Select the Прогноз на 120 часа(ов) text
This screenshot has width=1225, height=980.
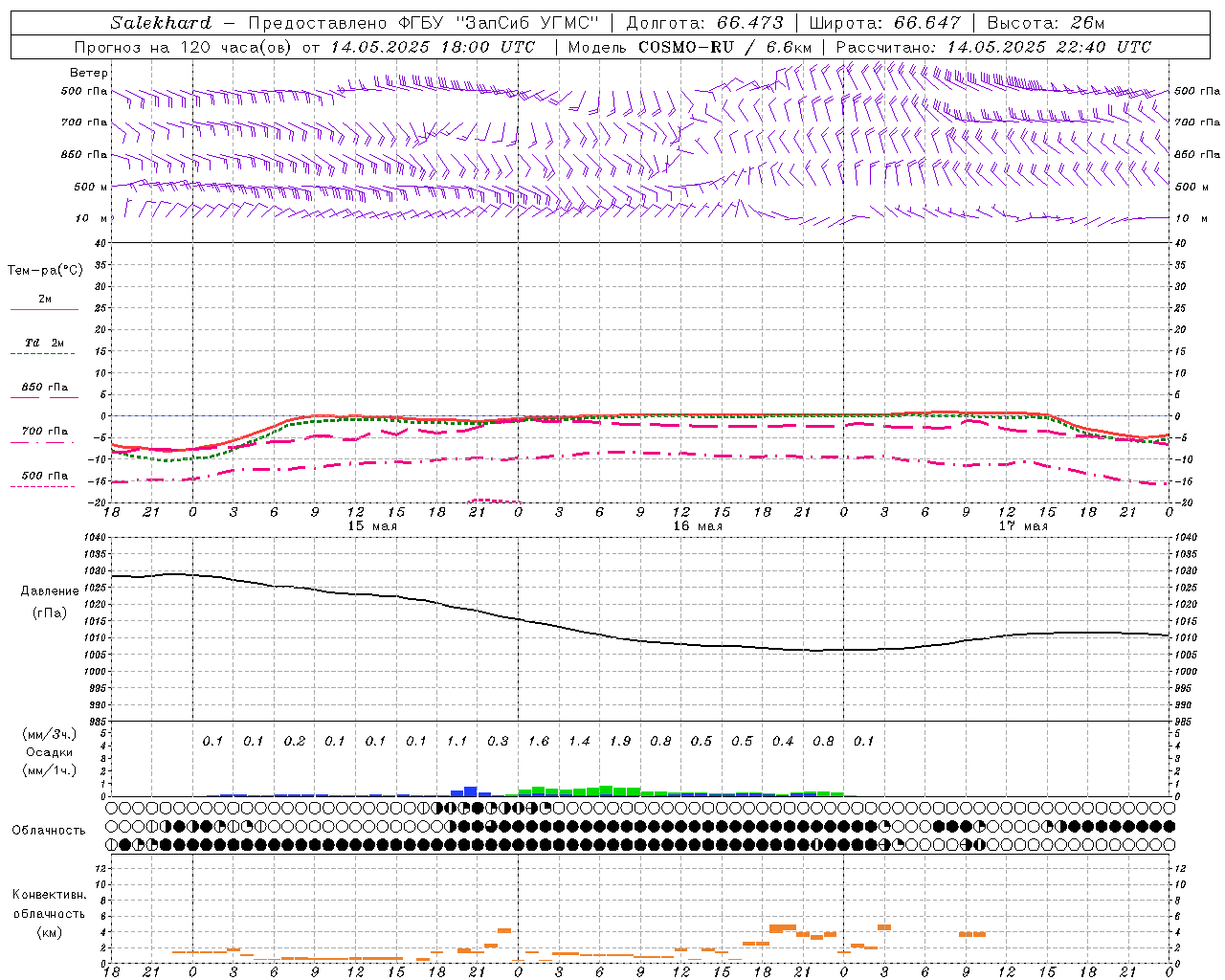[x=185, y=47]
